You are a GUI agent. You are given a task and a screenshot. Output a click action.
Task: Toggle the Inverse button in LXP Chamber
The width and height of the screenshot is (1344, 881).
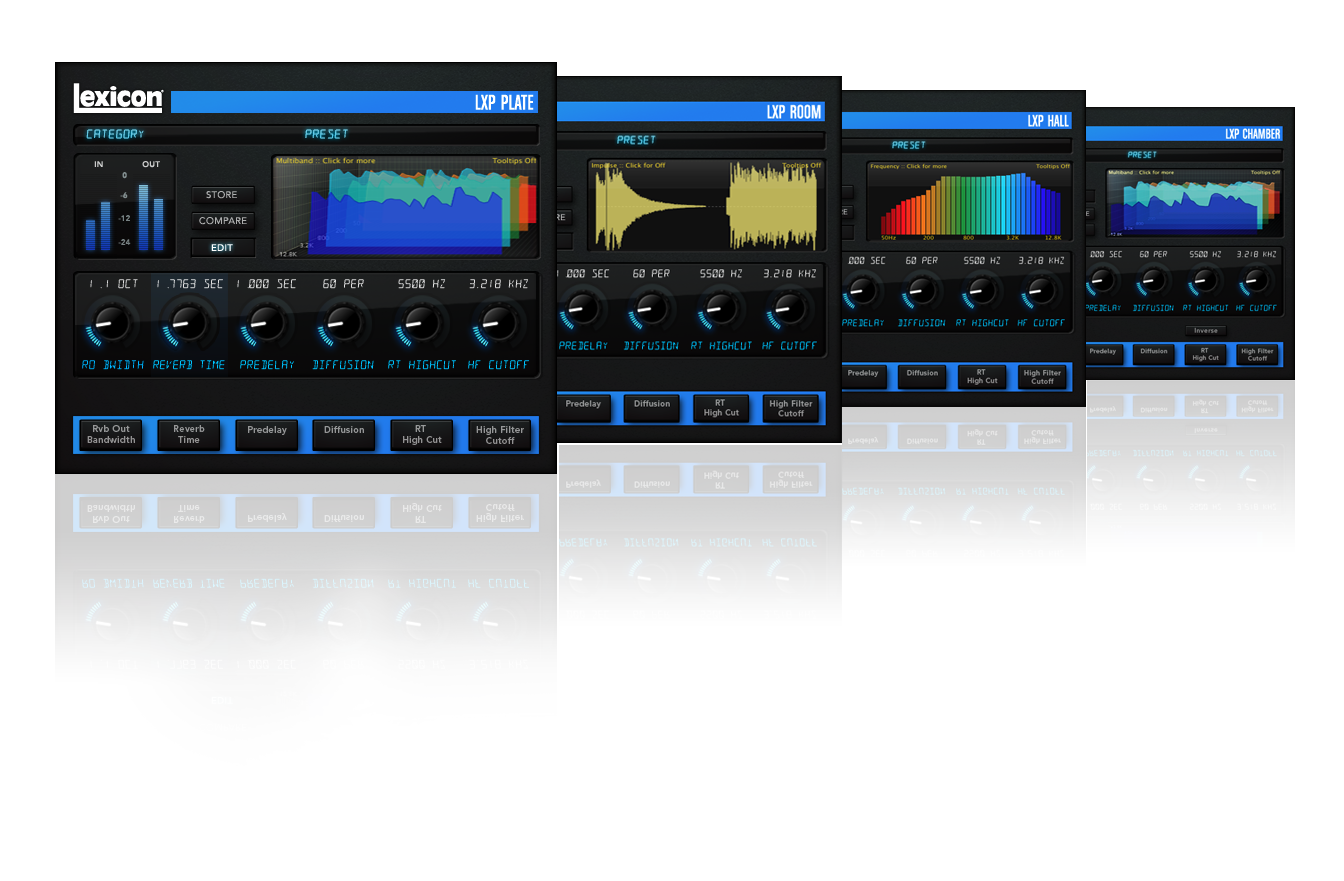point(1205,331)
